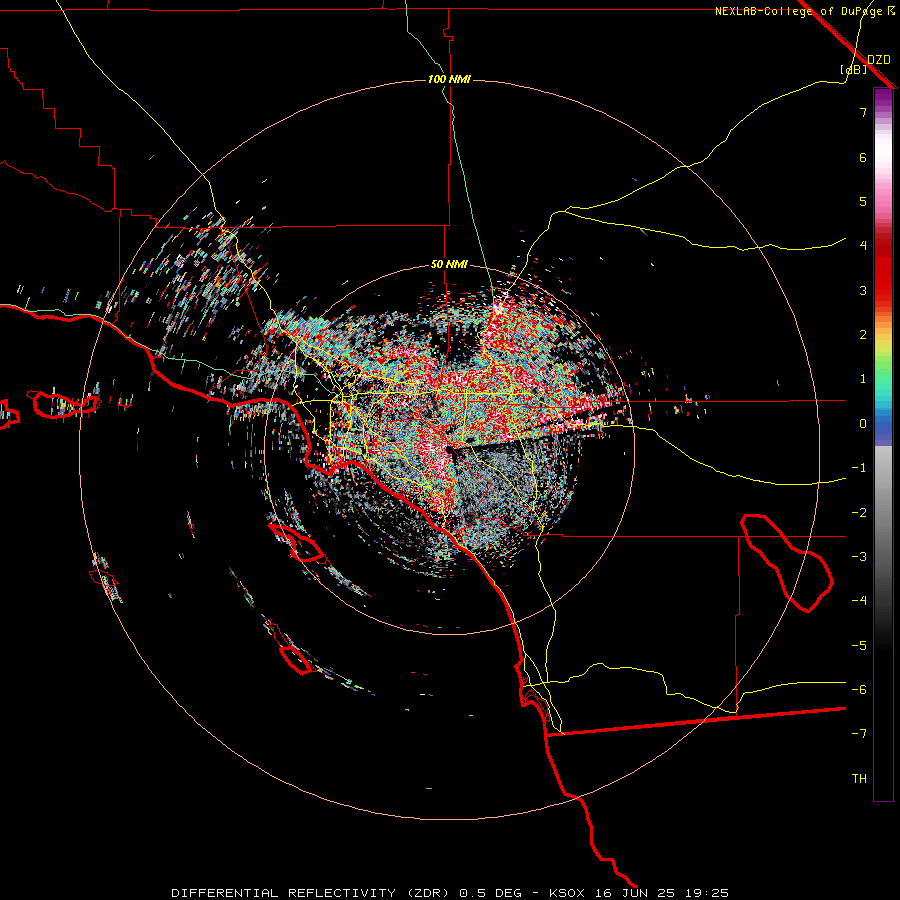This screenshot has height=900, width=900.
Task: Pick the -3 tick label on the scale
Action: [x=859, y=557]
